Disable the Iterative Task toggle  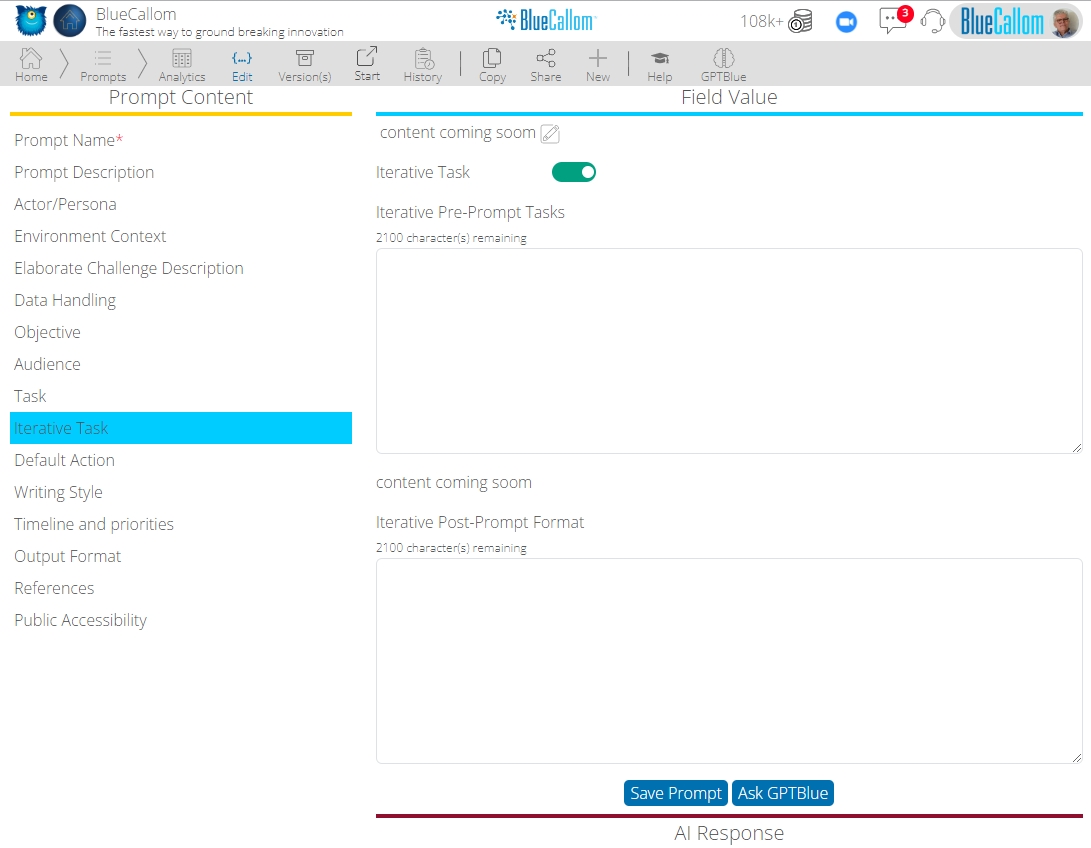click(573, 171)
